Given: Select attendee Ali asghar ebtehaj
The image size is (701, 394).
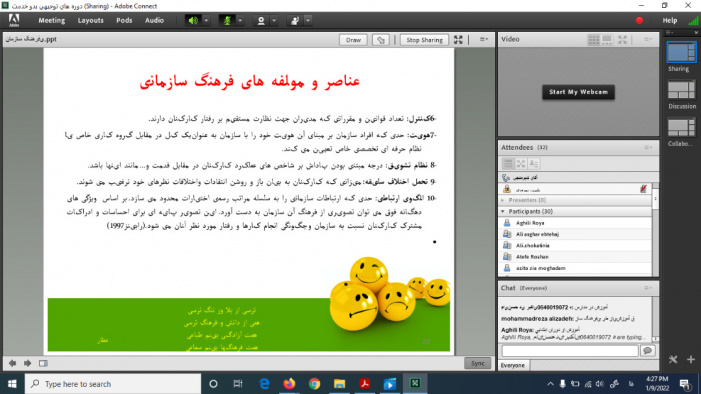Looking at the screenshot, I should point(575,234).
